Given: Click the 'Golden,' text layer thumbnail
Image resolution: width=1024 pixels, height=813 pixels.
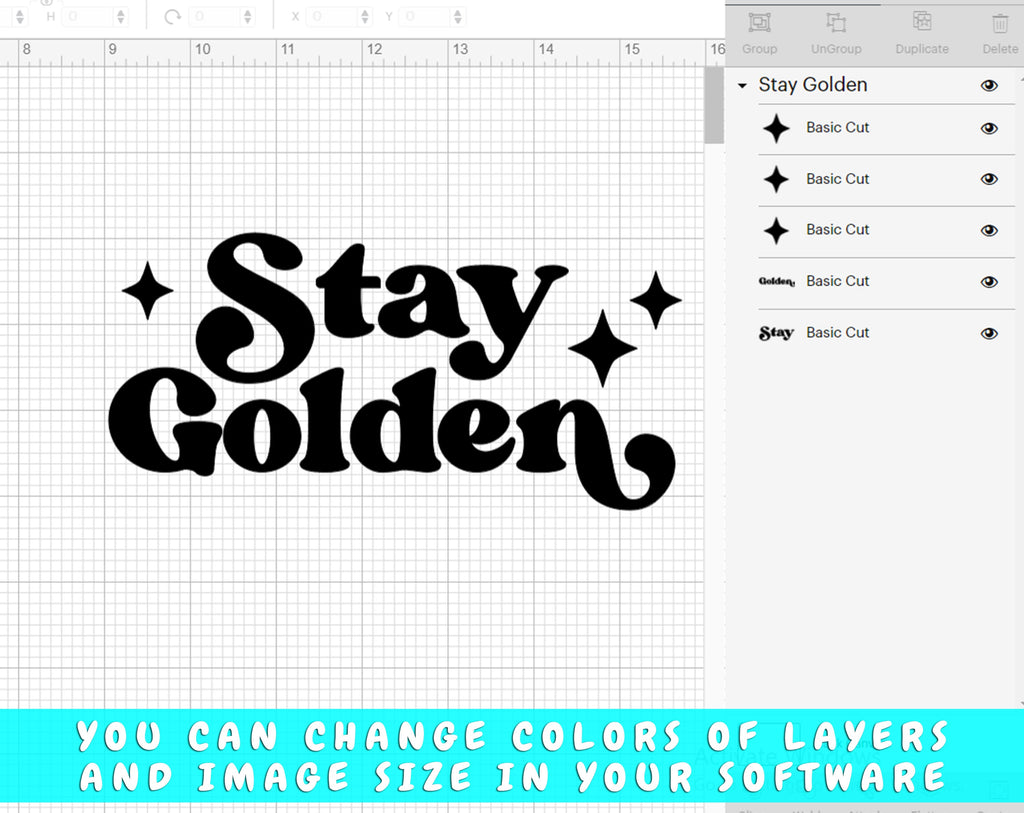Looking at the screenshot, I should tap(777, 281).
